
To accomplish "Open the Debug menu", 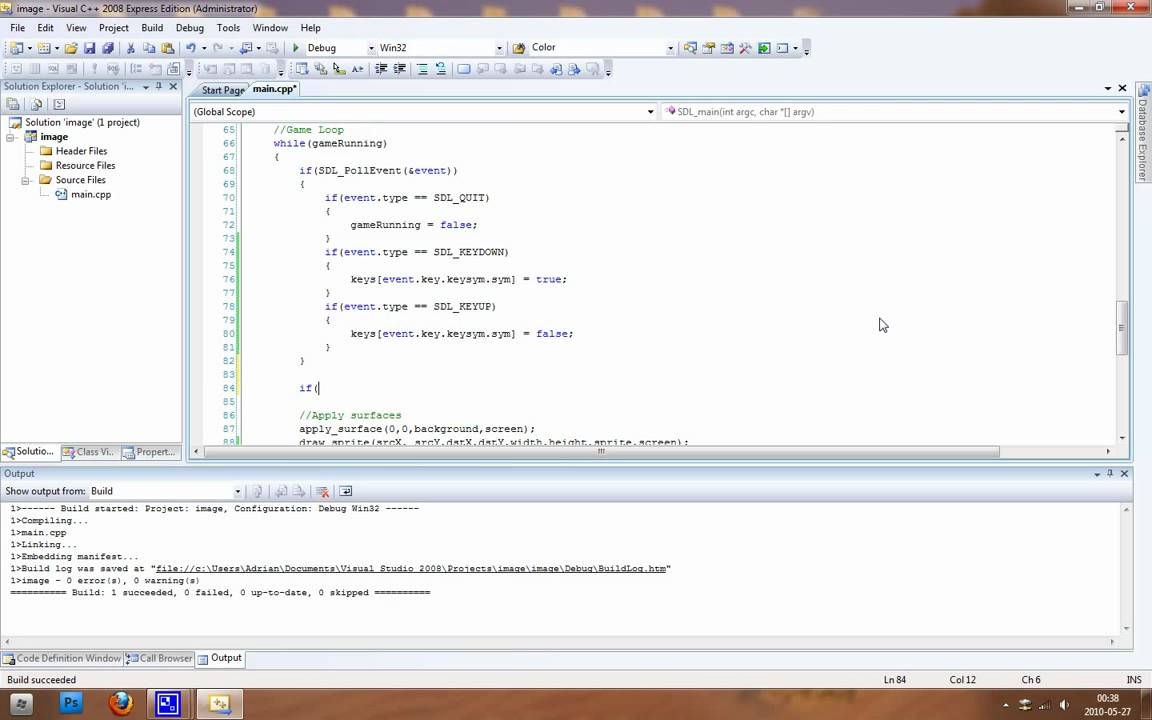I will pyautogui.click(x=190, y=28).
